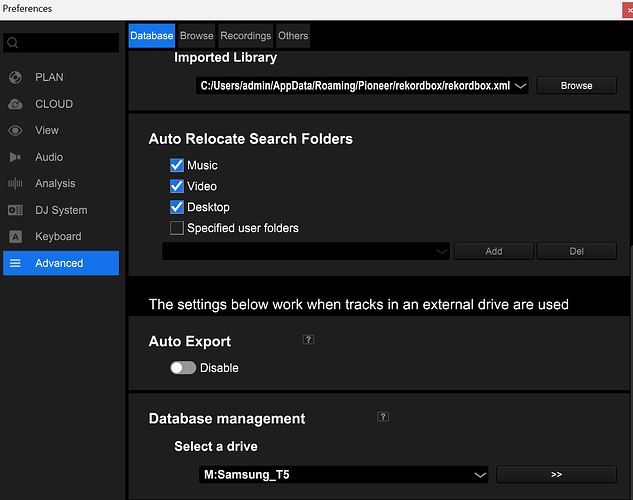Image resolution: width=633 pixels, height=500 pixels.
Task: Click the search magnifier icon
Action: (x=13, y=43)
